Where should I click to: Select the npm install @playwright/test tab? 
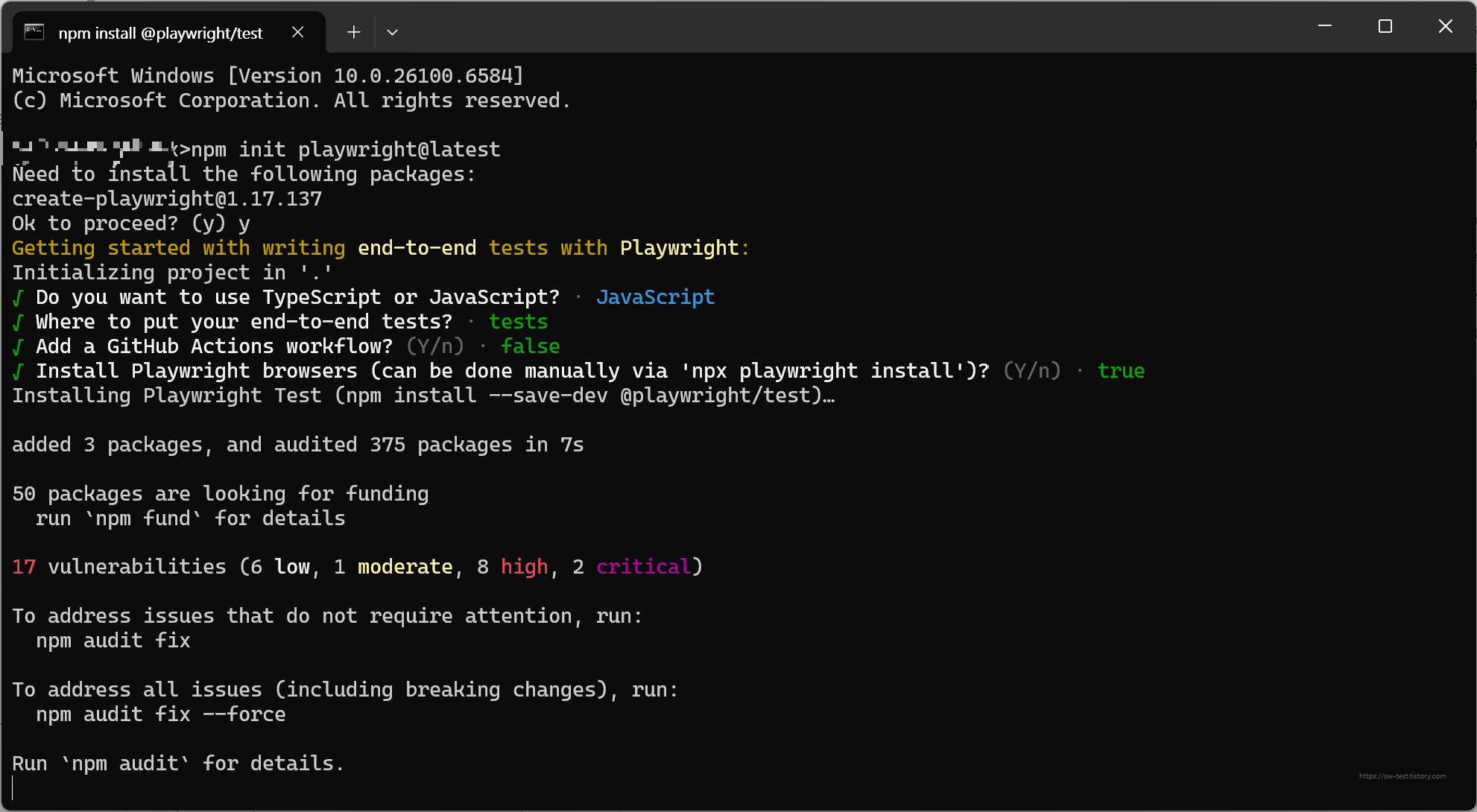coord(160,33)
